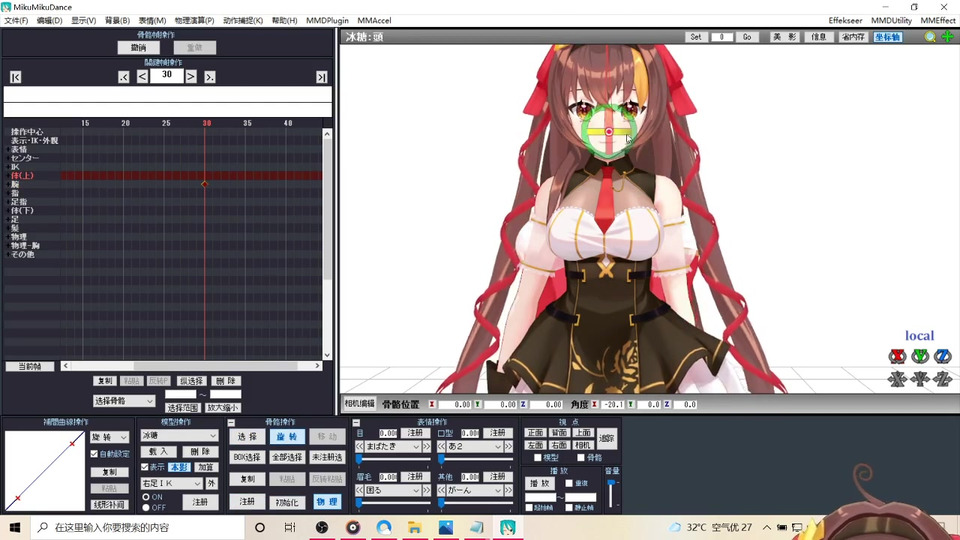
Task: Click previous other morph << arrow beside がーん
Action: tap(441, 490)
